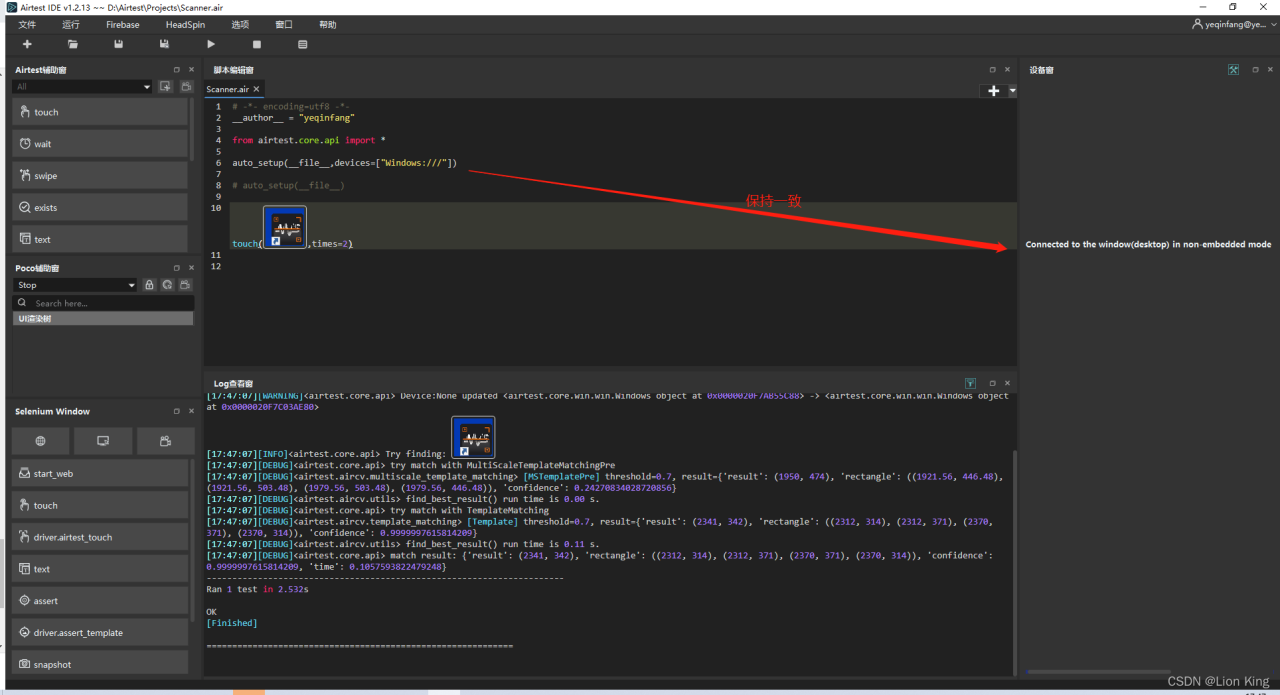Float the Poco assistant panel
Viewport: 1280px width, 695px height.
177,268
